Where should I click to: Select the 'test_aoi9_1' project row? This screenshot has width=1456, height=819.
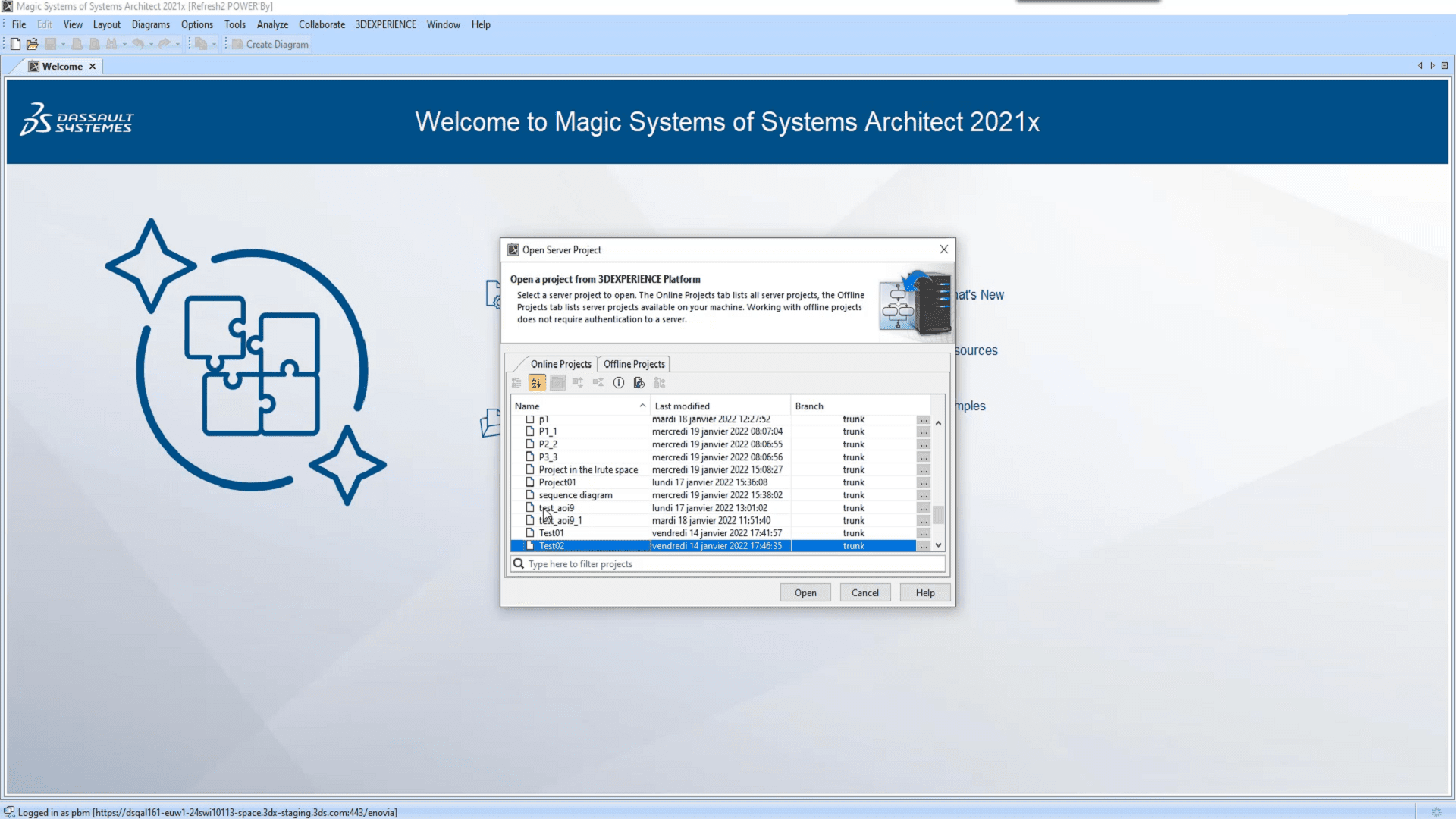click(713, 520)
